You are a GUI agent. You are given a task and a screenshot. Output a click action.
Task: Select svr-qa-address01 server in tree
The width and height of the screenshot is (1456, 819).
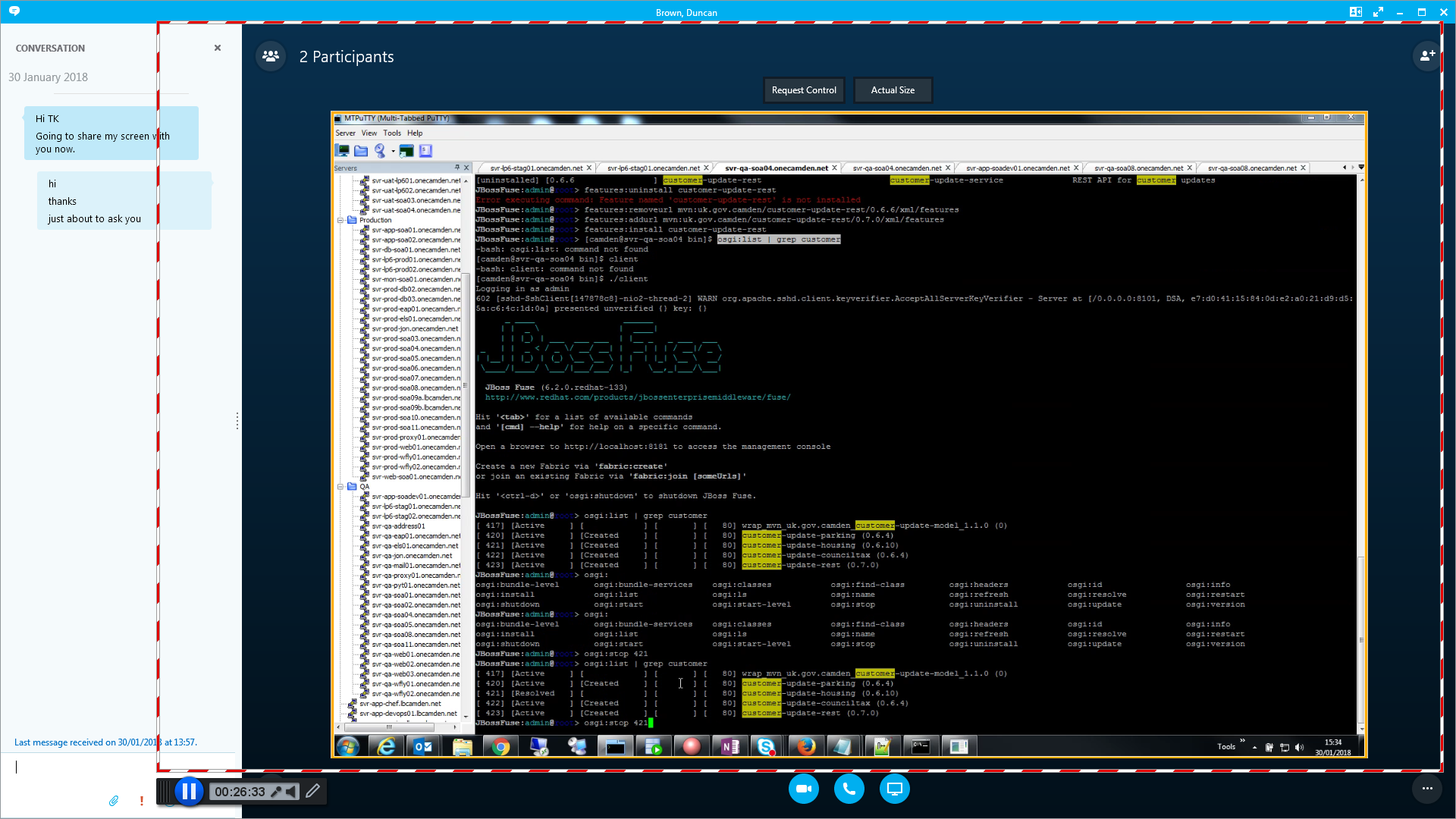pyautogui.click(x=398, y=526)
